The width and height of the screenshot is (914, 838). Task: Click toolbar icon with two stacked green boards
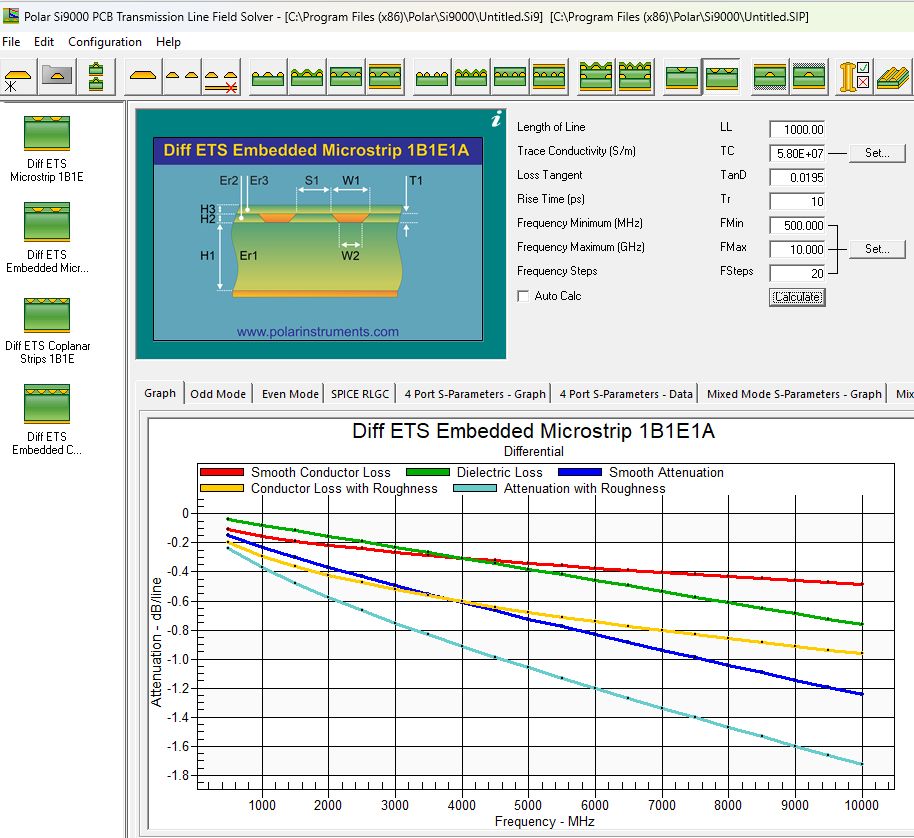[96, 76]
